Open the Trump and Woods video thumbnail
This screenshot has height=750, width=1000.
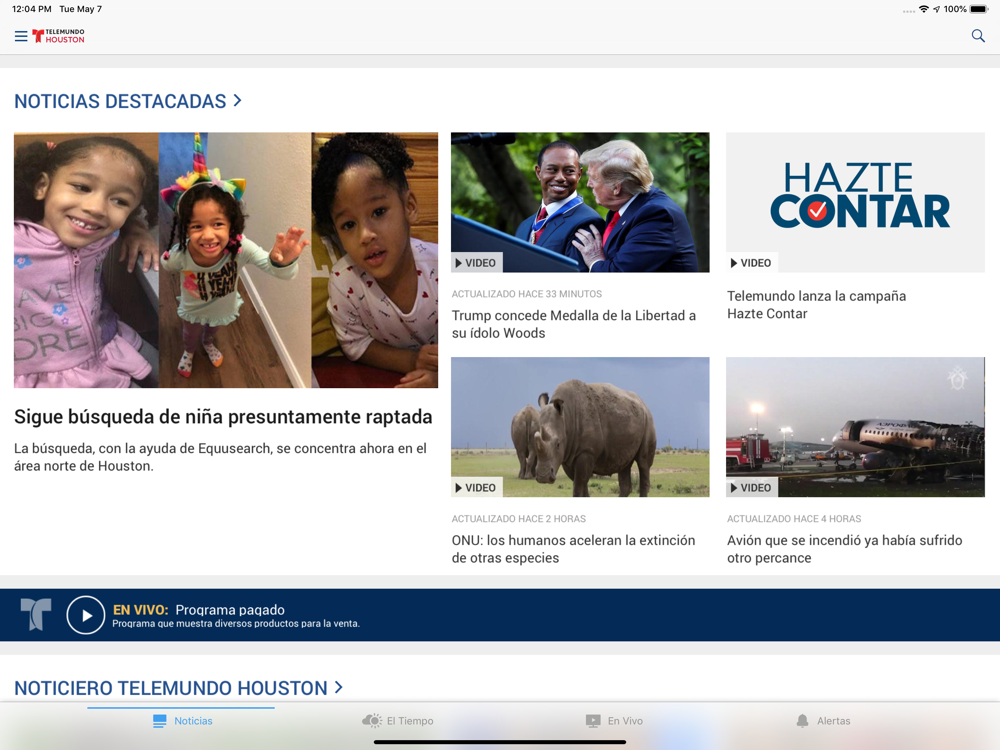click(x=580, y=202)
